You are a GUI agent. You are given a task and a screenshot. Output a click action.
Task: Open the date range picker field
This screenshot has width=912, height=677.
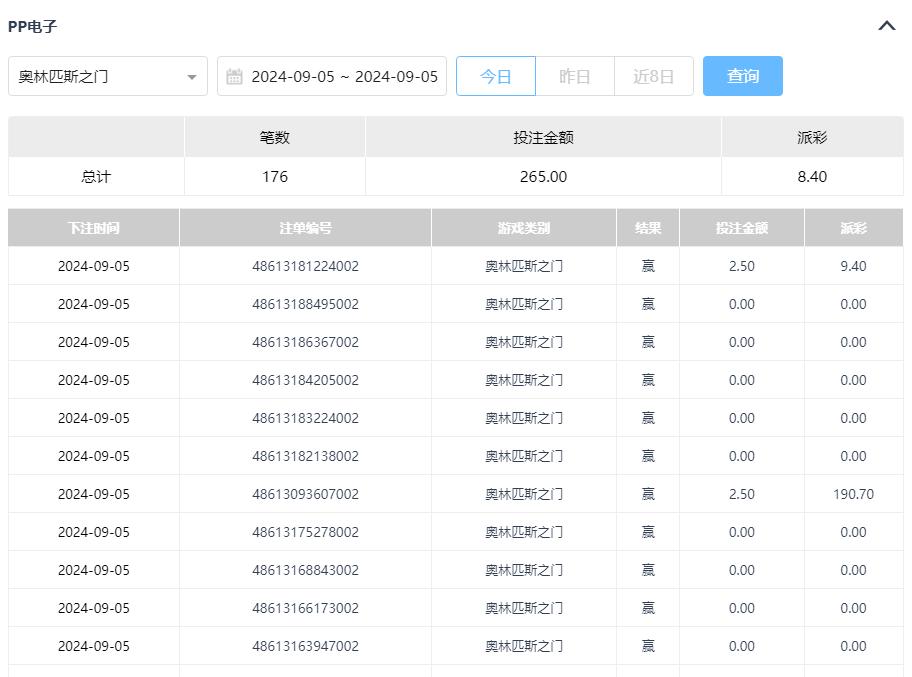tap(343, 76)
